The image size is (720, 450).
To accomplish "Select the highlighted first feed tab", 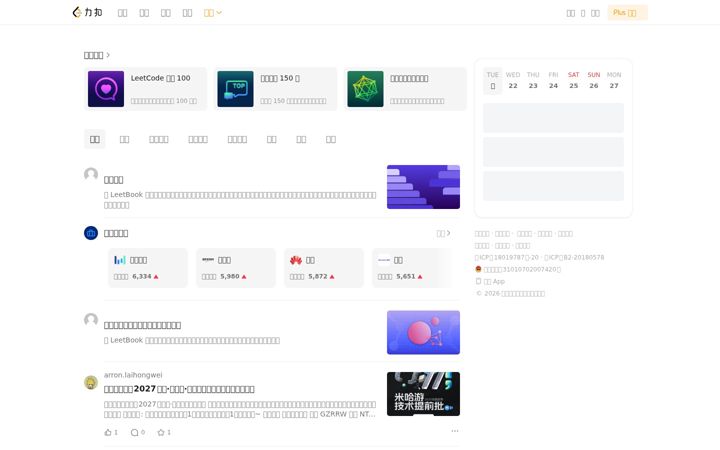I will [95, 139].
